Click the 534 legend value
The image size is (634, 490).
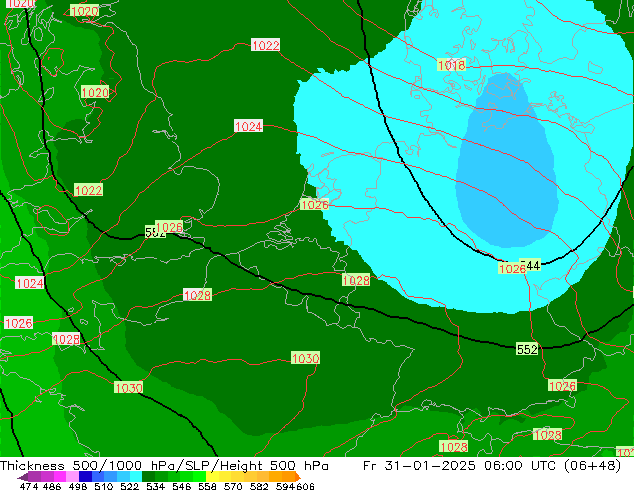156,486
